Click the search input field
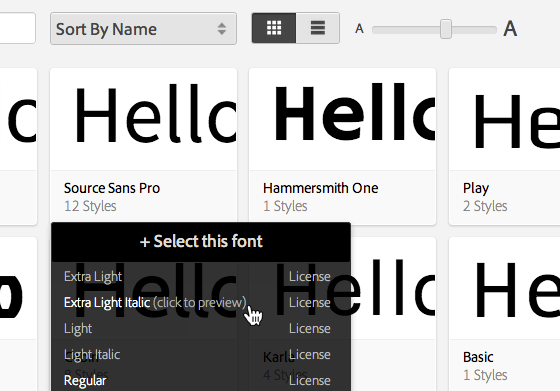 [x=17, y=28]
